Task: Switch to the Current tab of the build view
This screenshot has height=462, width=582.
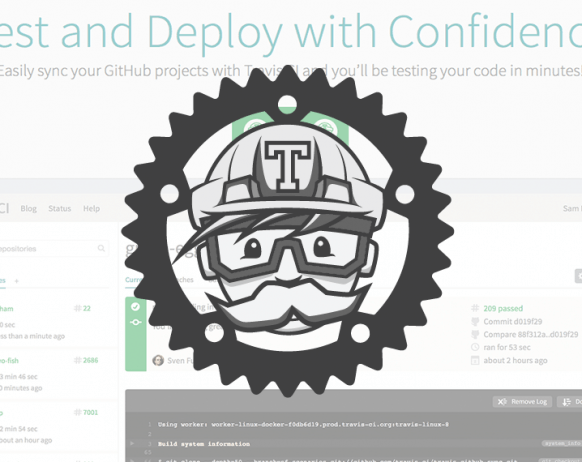Action: (x=134, y=279)
